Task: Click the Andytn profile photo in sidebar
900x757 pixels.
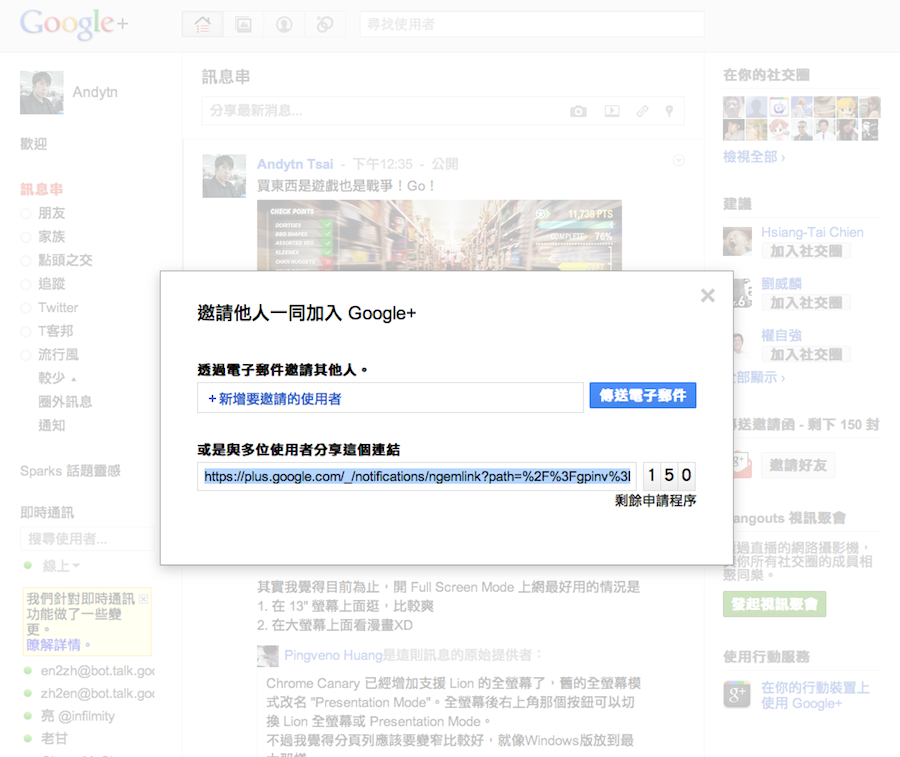Action: tap(41, 92)
